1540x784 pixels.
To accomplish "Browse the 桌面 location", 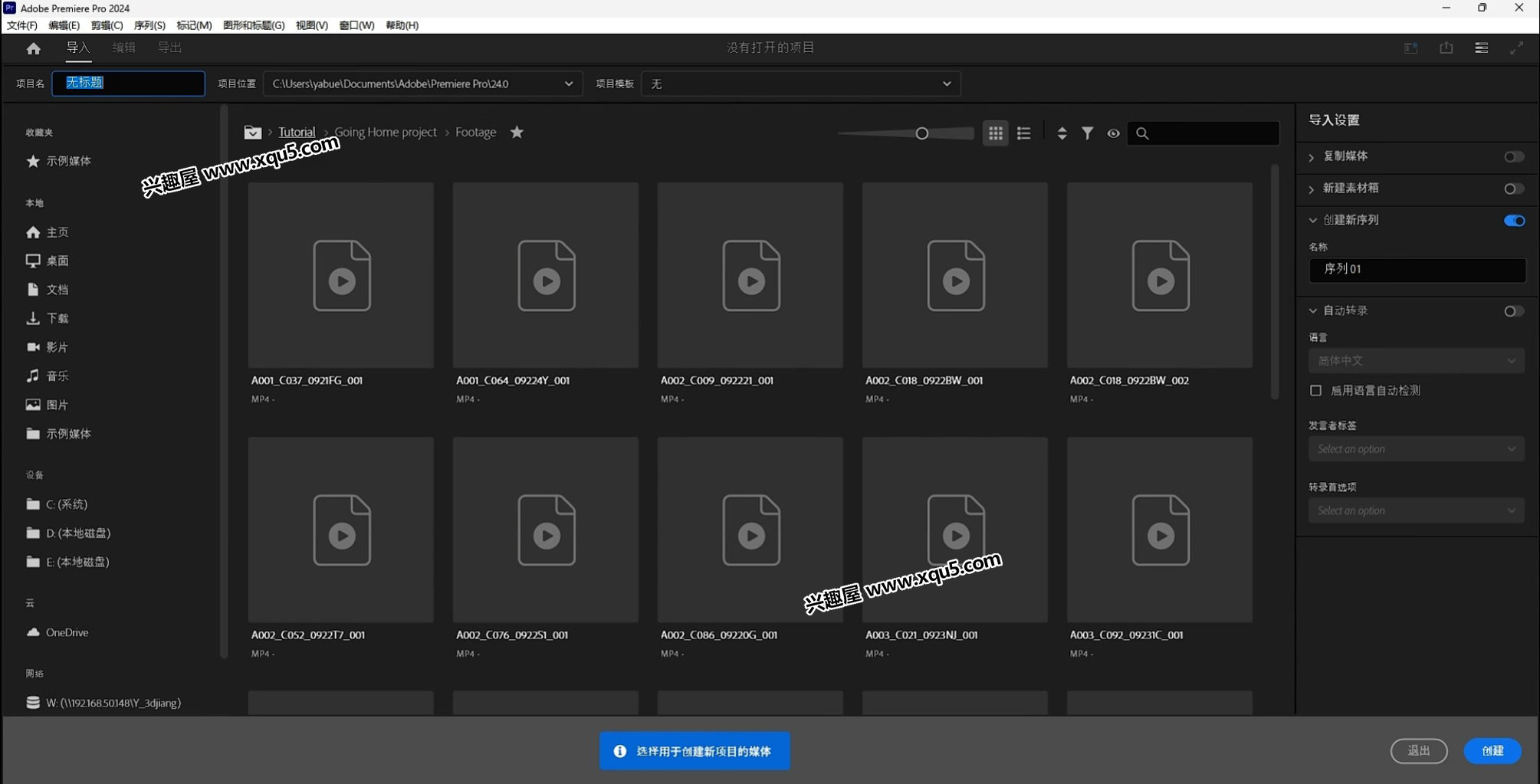I will pyautogui.click(x=48, y=261).
